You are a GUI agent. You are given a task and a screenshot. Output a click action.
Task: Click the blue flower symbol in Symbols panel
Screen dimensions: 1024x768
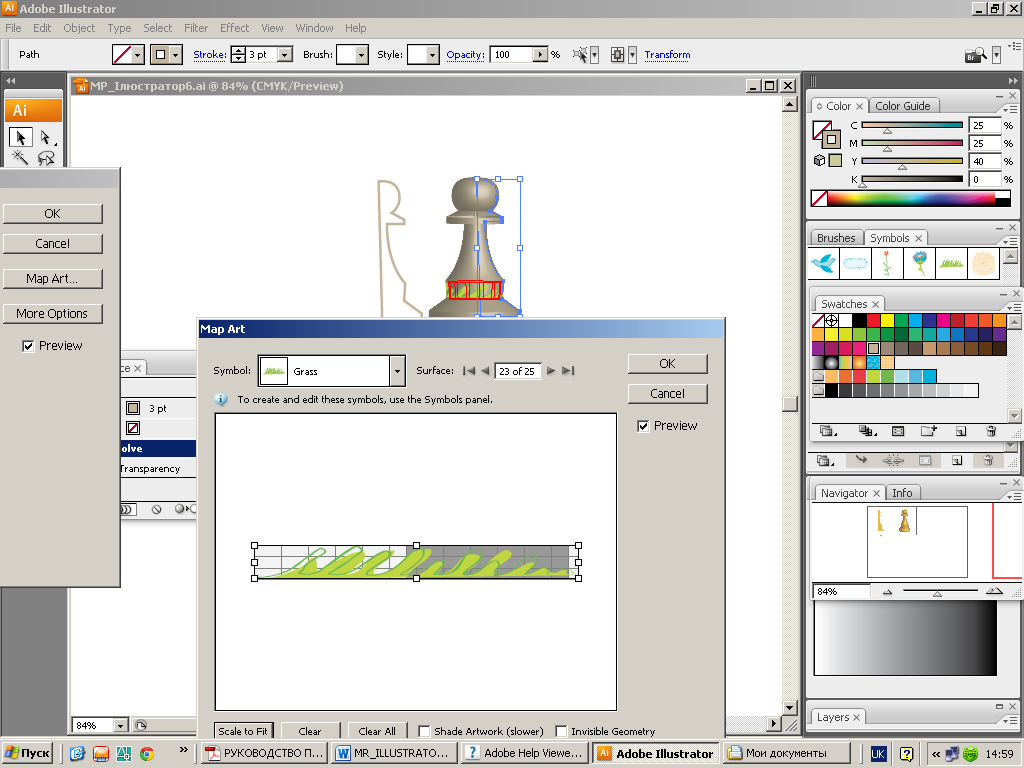920,263
